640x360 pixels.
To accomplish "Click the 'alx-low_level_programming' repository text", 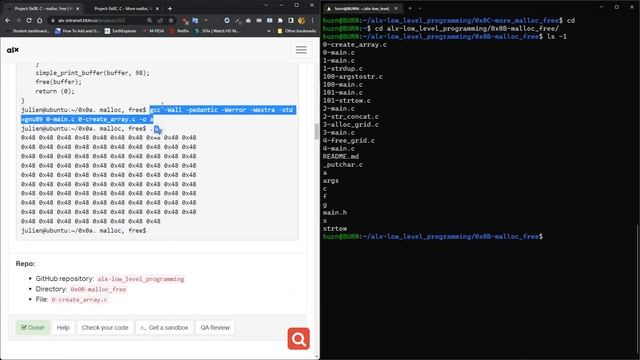I will click(x=141, y=279).
